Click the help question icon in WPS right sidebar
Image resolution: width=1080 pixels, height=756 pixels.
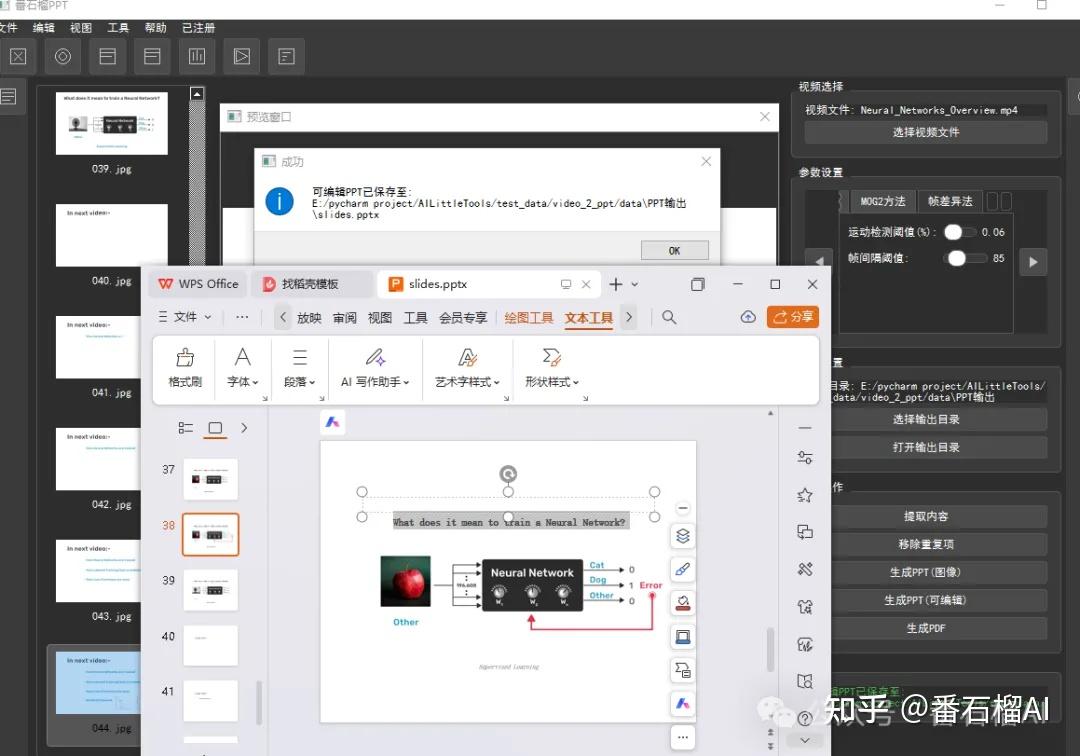coord(804,719)
